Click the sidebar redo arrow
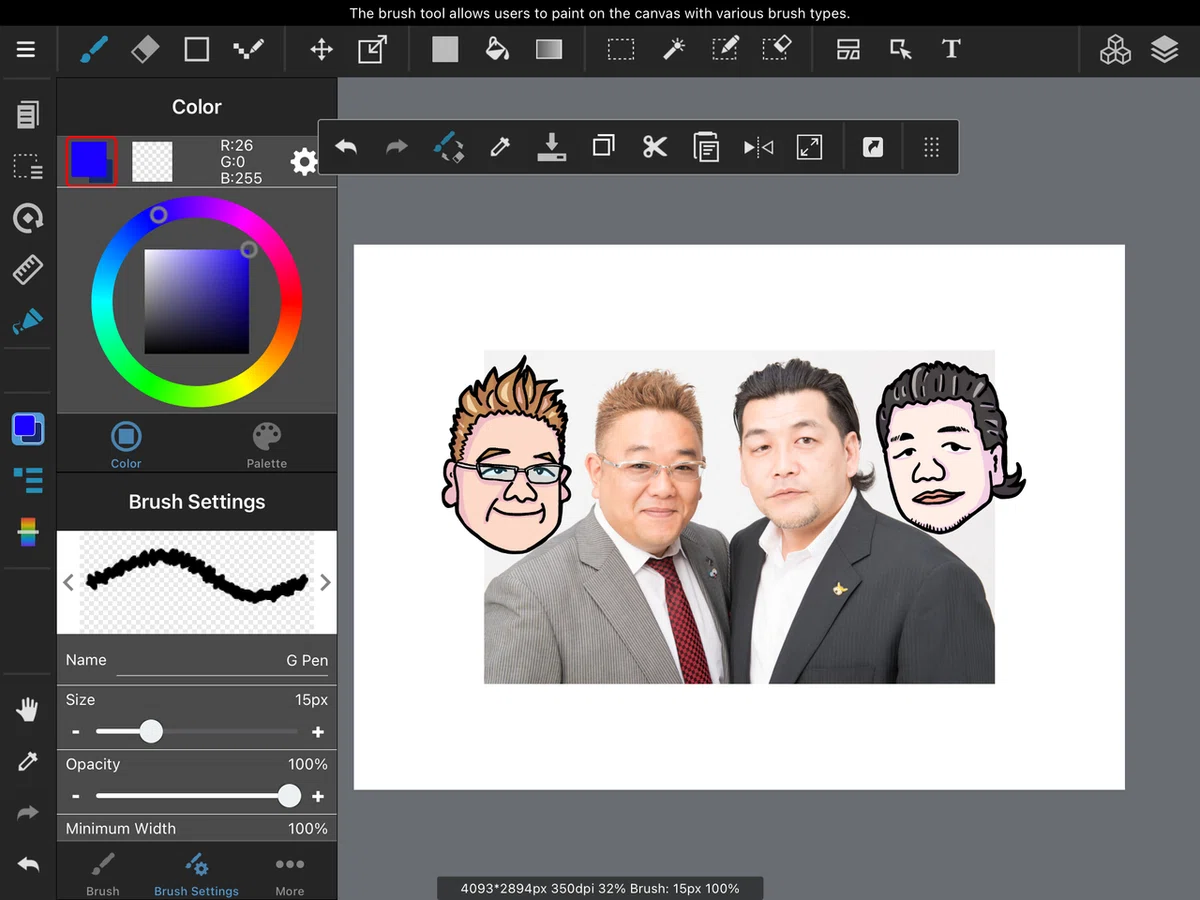The height and width of the screenshot is (900, 1200). click(x=28, y=813)
